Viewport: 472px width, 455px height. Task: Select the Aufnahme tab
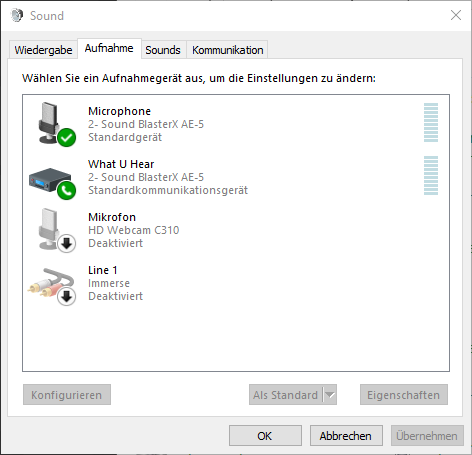[109, 48]
